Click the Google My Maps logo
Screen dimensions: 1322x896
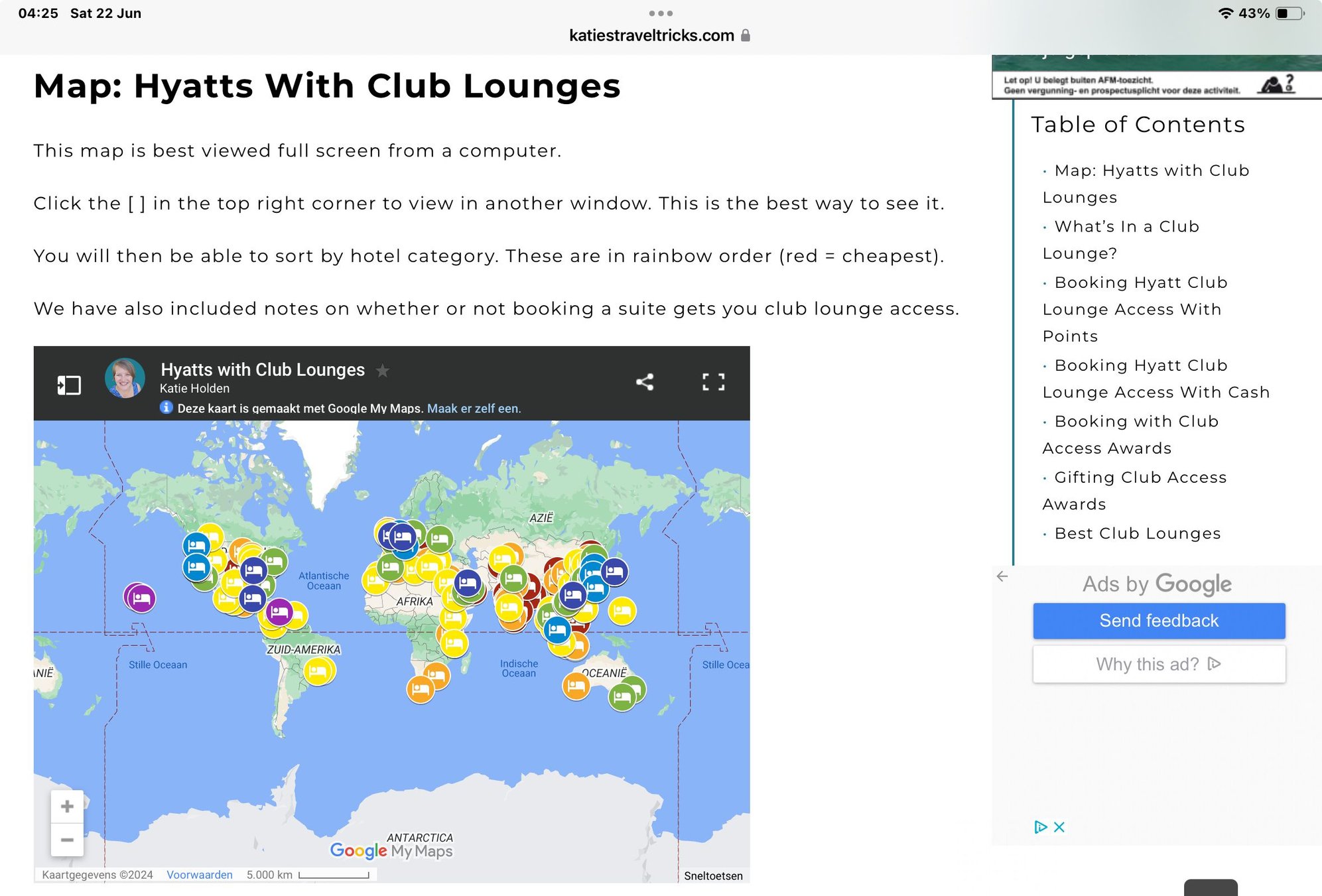(x=391, y=851)
